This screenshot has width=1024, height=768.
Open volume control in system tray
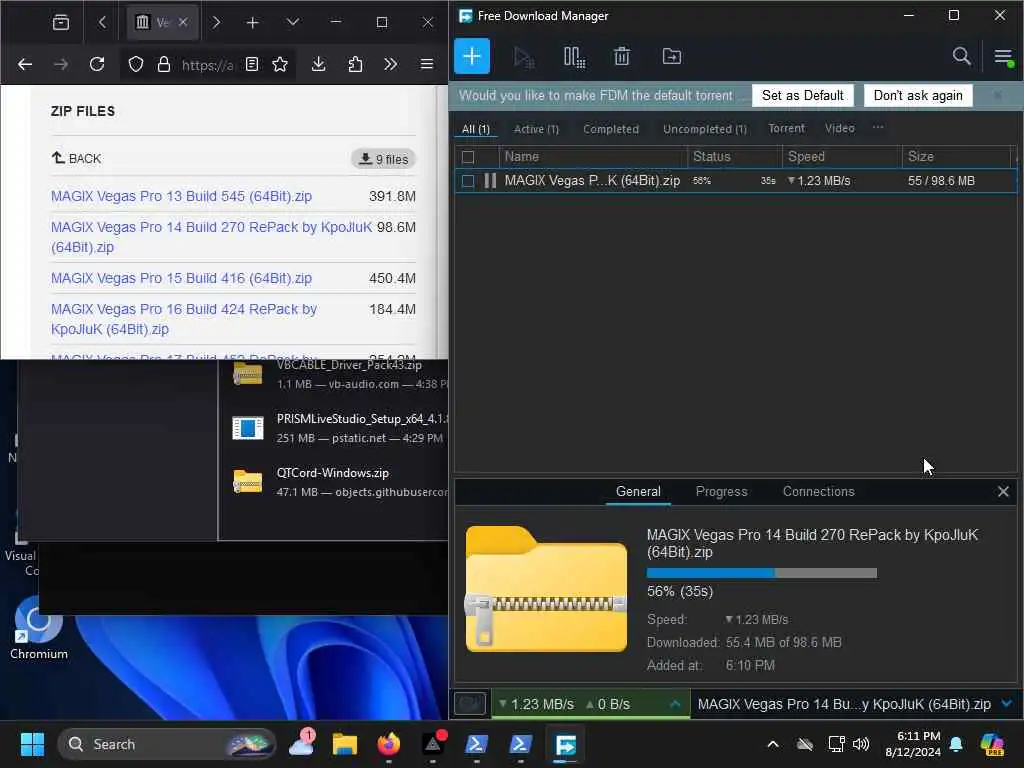coord(861,744)
